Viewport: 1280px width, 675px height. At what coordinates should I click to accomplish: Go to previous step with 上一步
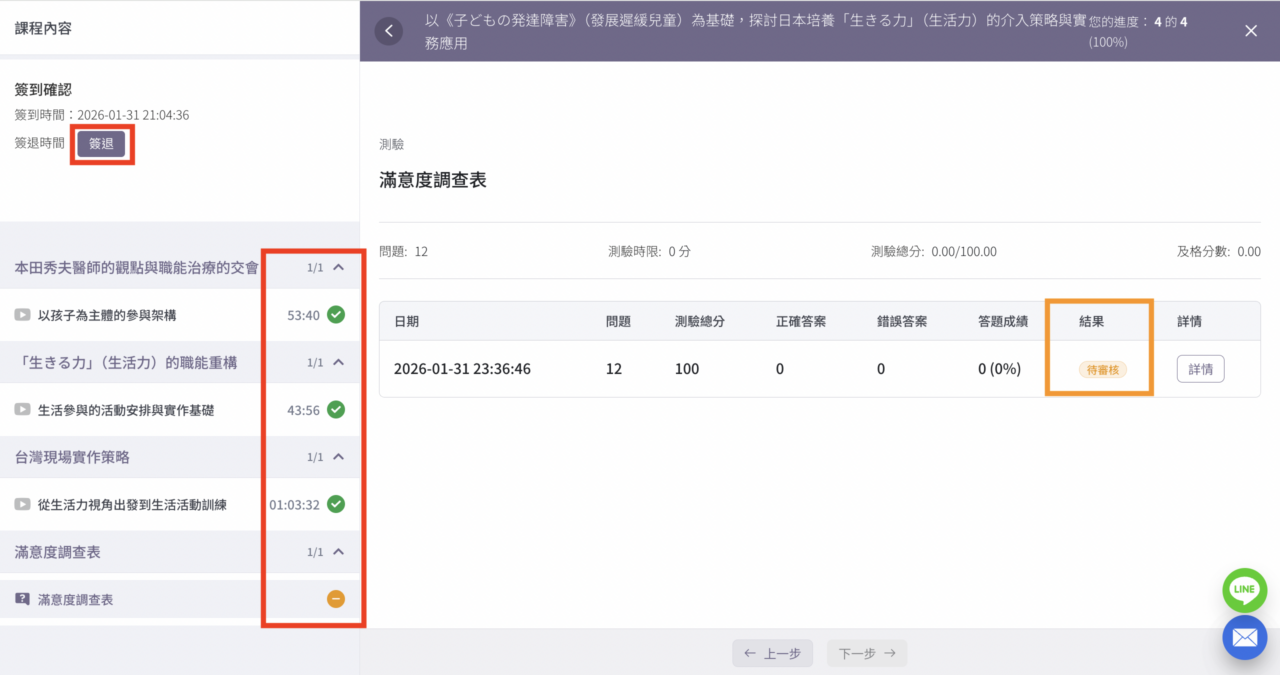772,654
